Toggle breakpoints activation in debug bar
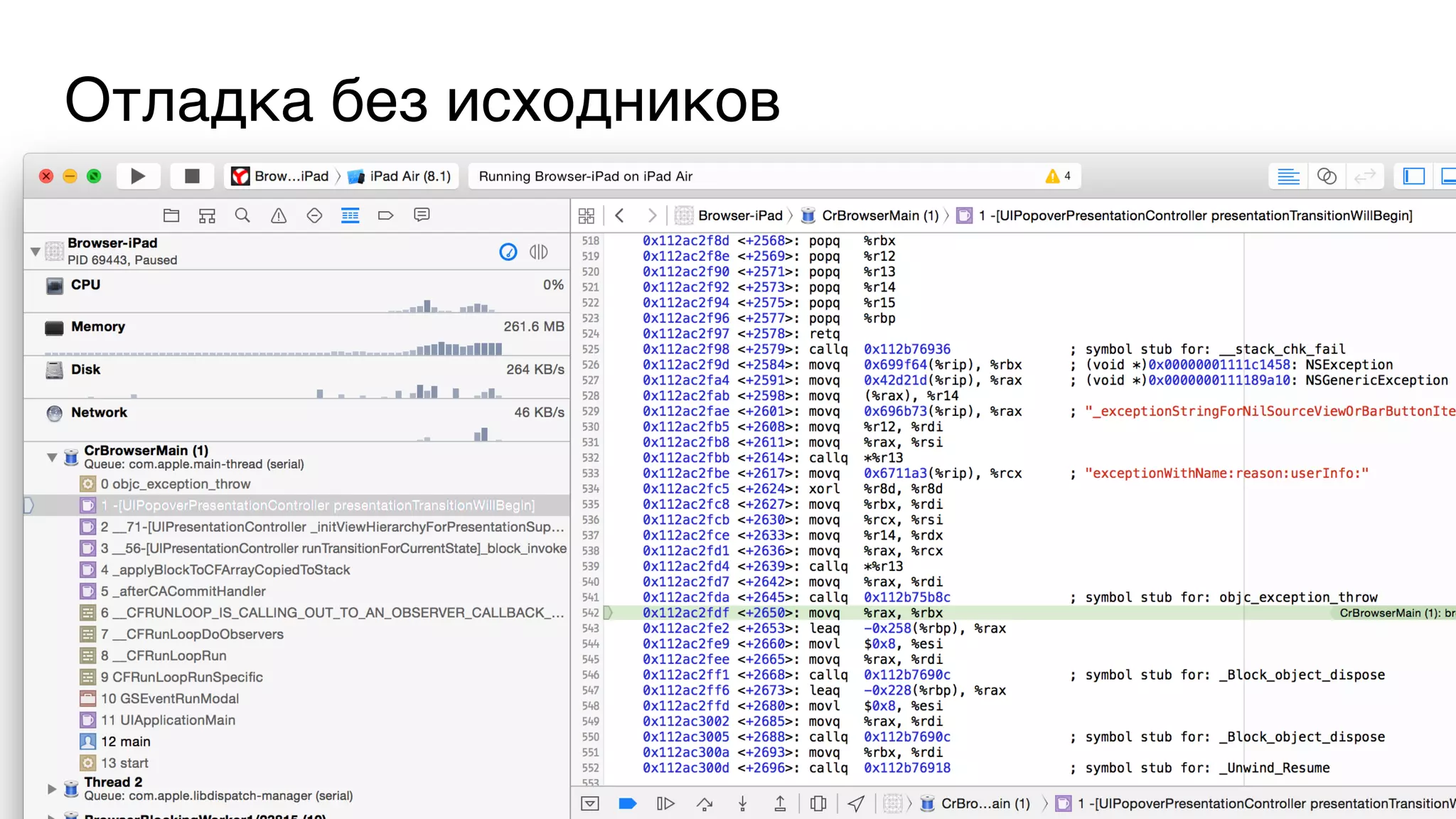1456x819 pixels. click(x=628, y=803)
